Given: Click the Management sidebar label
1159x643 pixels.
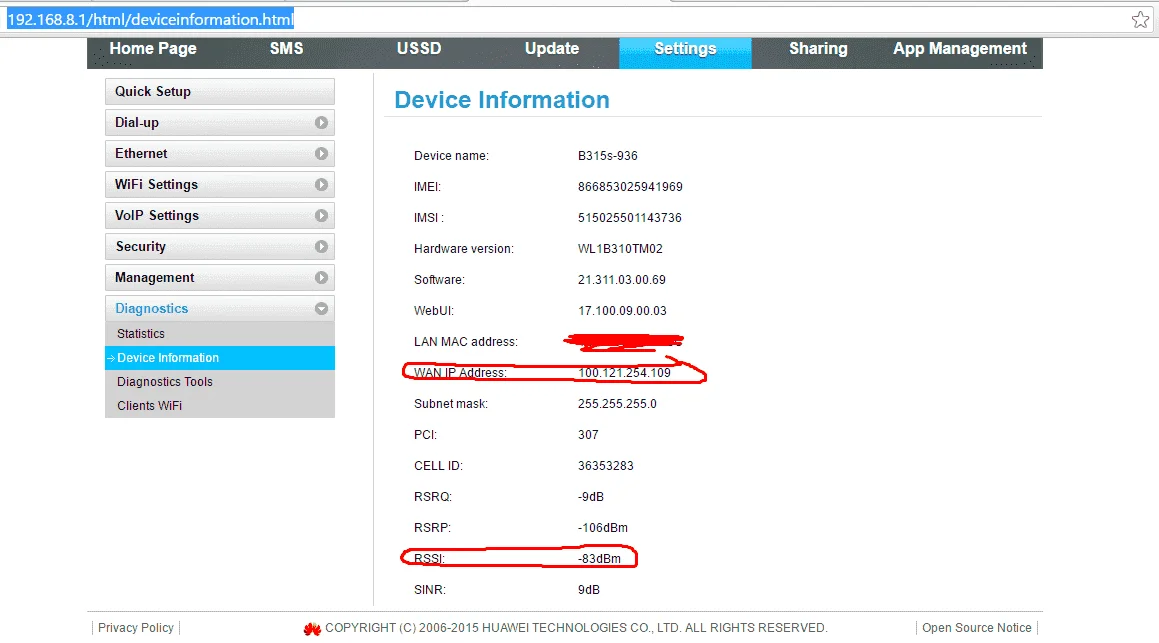Looking at the screenshot, I should pos(154,278).
